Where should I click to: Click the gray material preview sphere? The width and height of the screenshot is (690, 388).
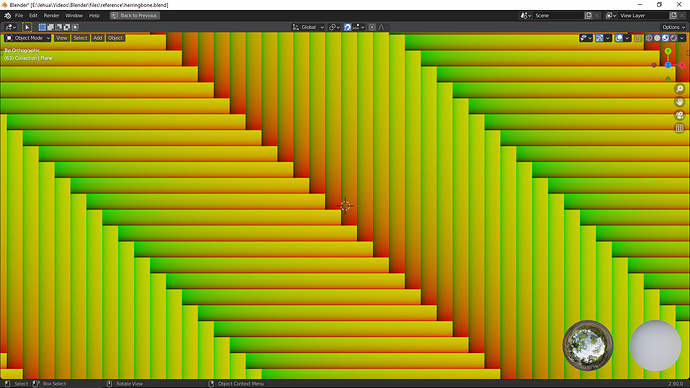(x=656, y=345)
